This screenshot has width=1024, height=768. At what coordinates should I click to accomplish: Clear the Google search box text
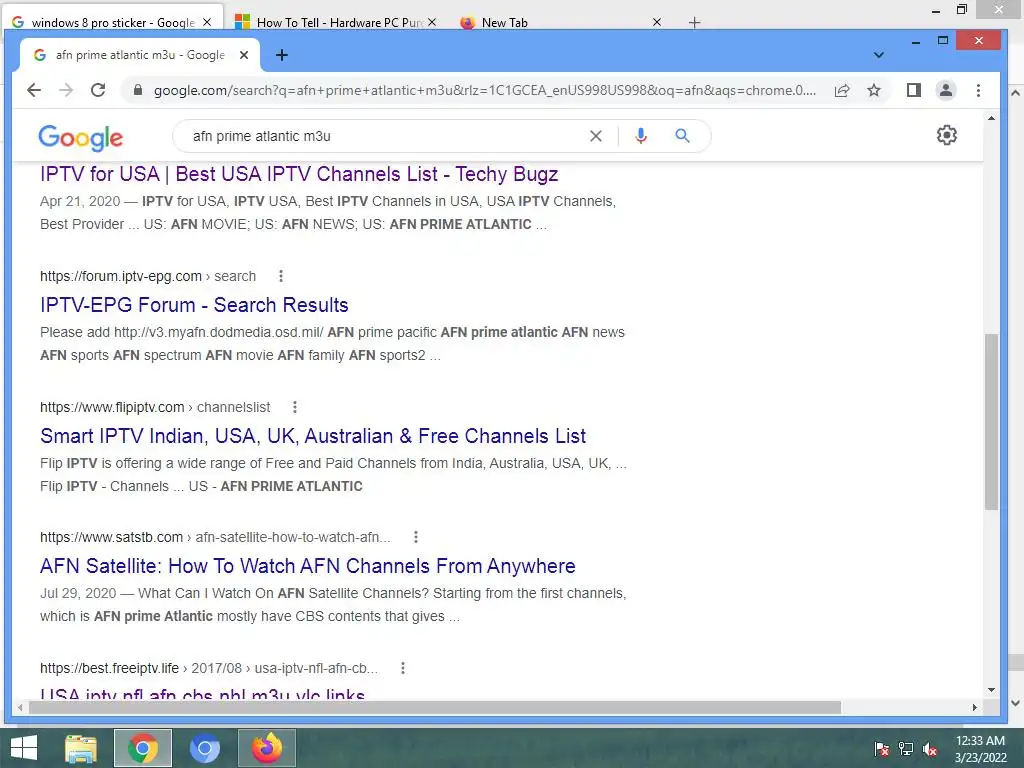[x=596, y=136]
